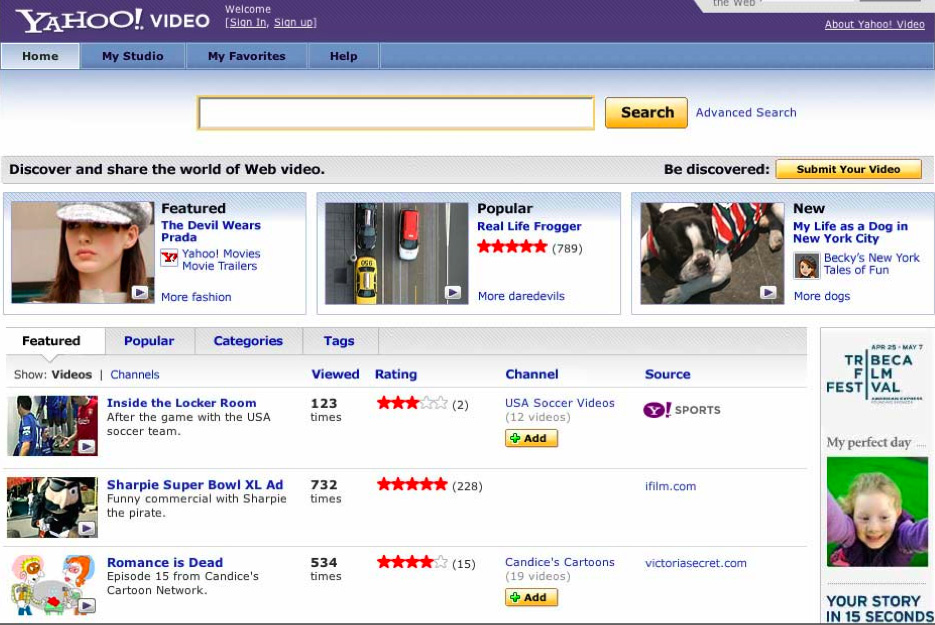
Task: Open Inside the Locker Room video title
Action: [x=181, y=403]
